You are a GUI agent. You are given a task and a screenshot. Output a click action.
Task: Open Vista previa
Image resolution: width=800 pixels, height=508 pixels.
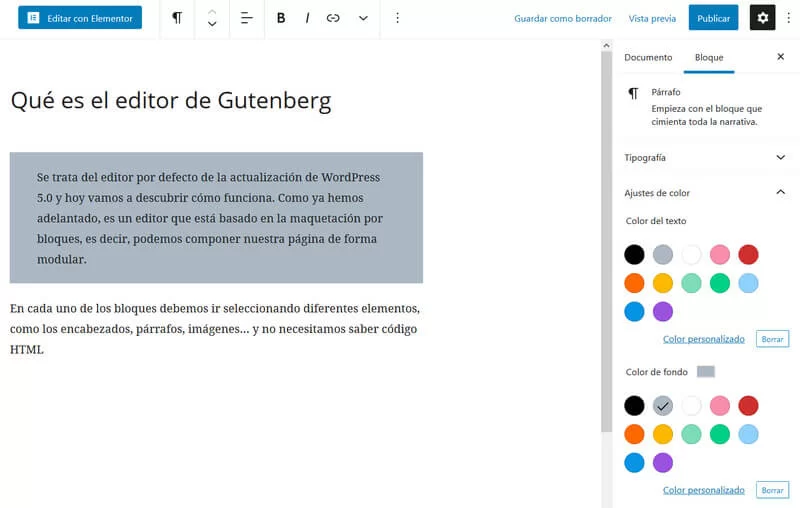pyautogui.click(x=652, y=18)
